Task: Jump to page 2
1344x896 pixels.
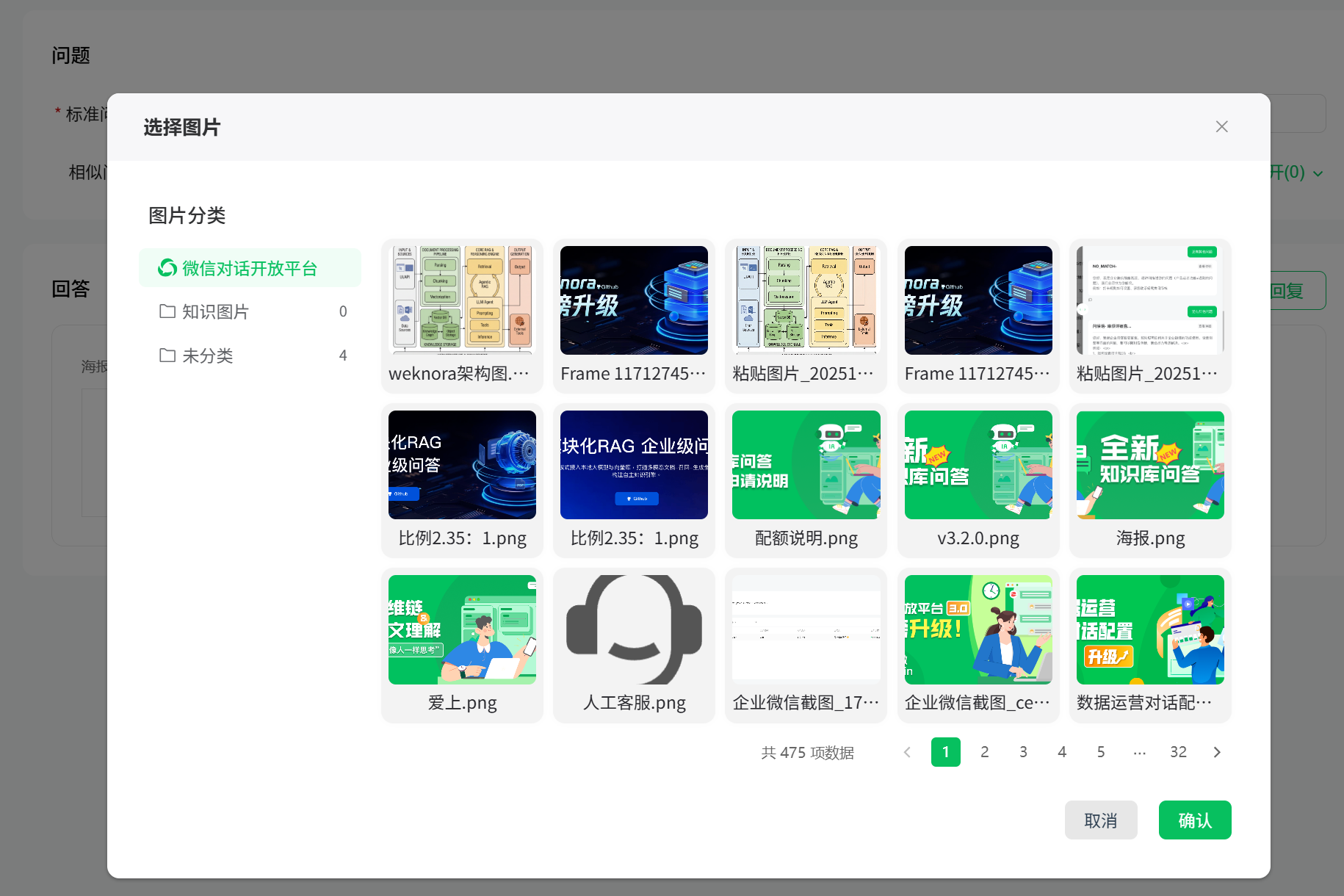Action: pyautogui.click(x=984, y=752)
